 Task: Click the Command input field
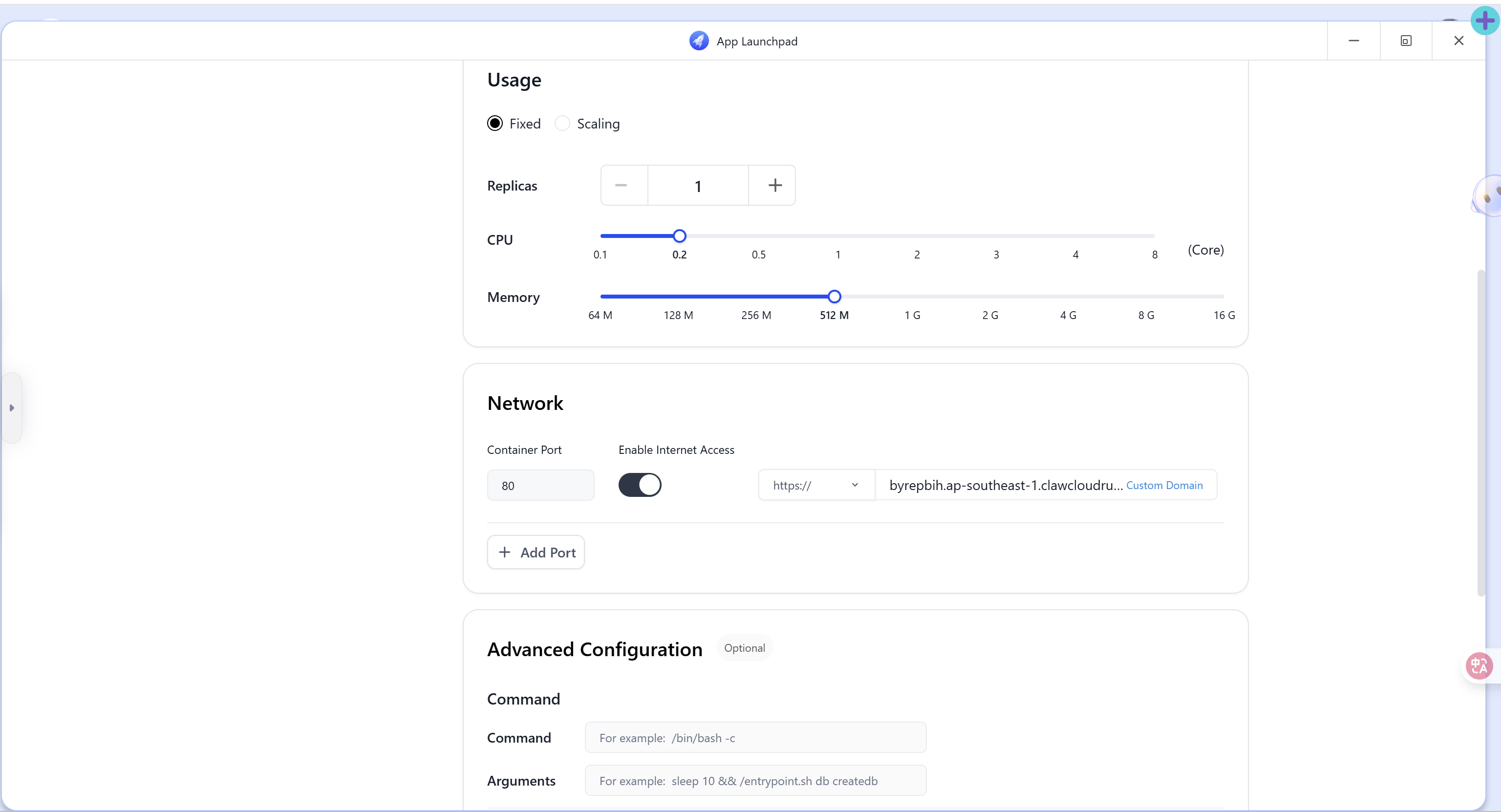pyautogui.click(x=755, y=737)
